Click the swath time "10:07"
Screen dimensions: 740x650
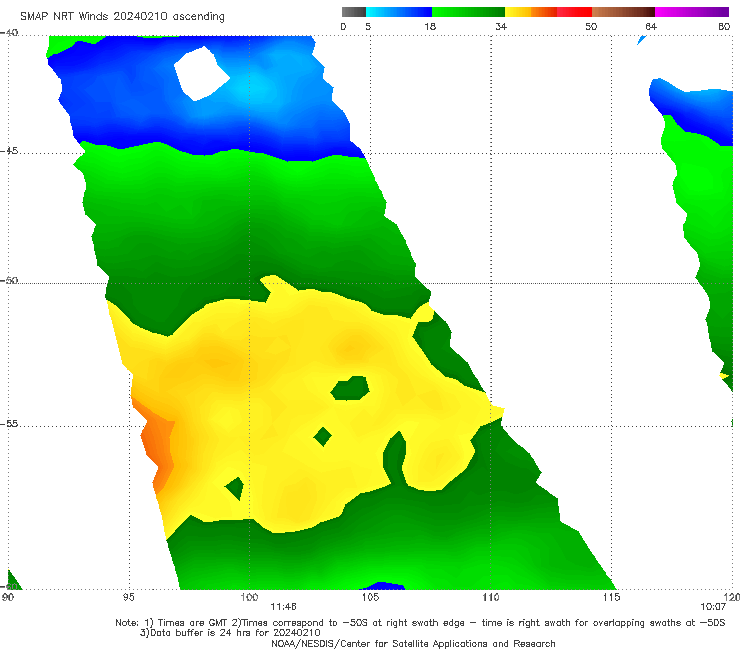713,607
